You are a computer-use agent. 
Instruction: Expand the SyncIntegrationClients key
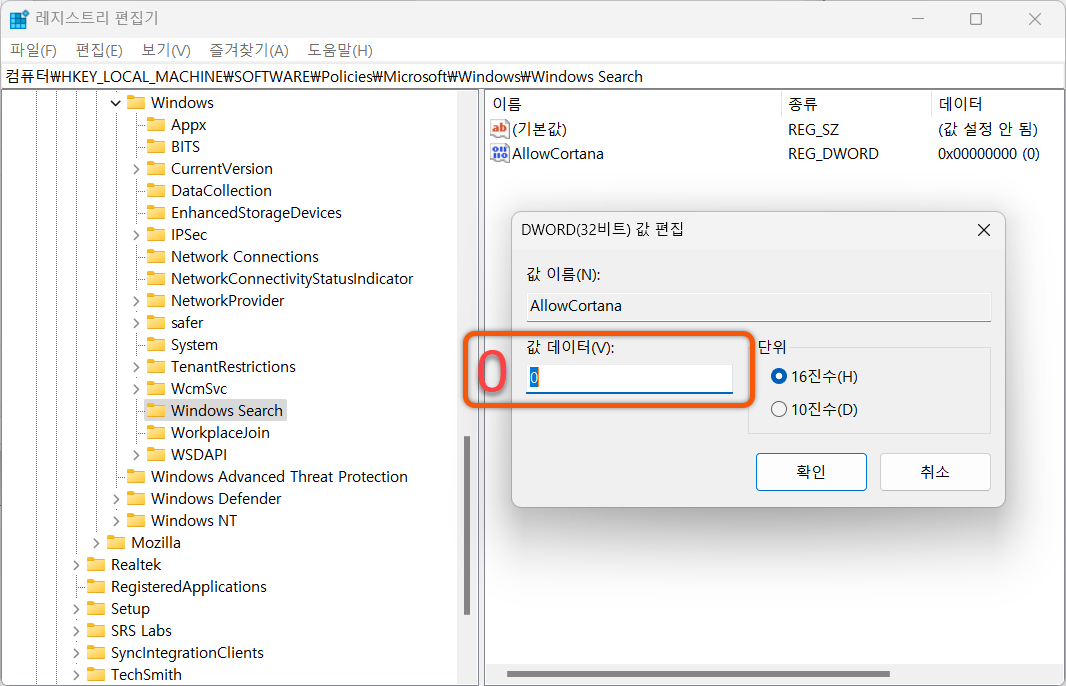76,653
